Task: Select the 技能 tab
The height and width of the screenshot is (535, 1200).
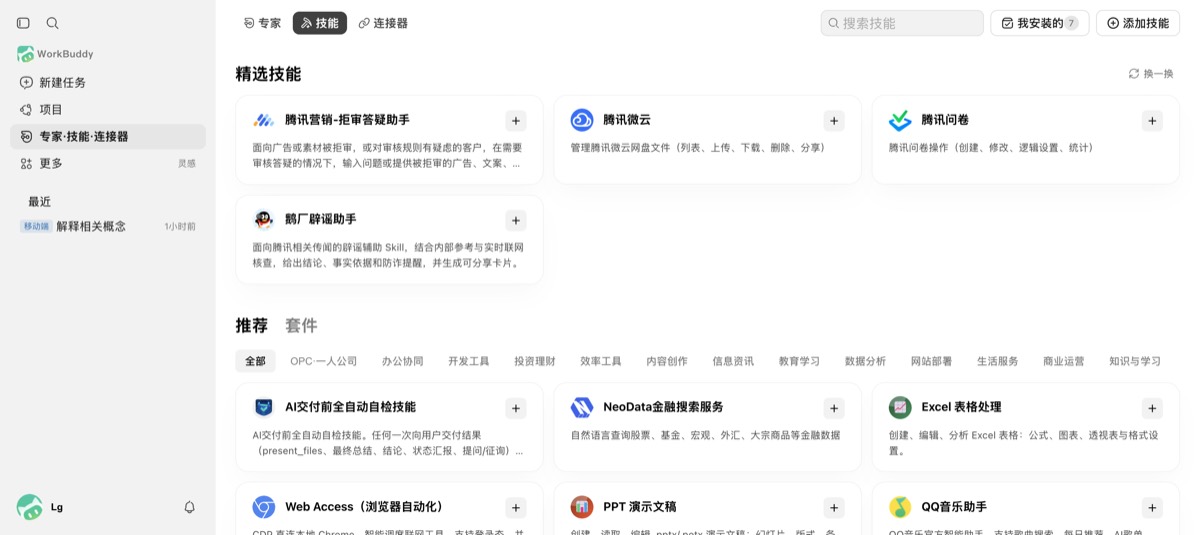Action: pyautogui.click(x=320, y=23)
